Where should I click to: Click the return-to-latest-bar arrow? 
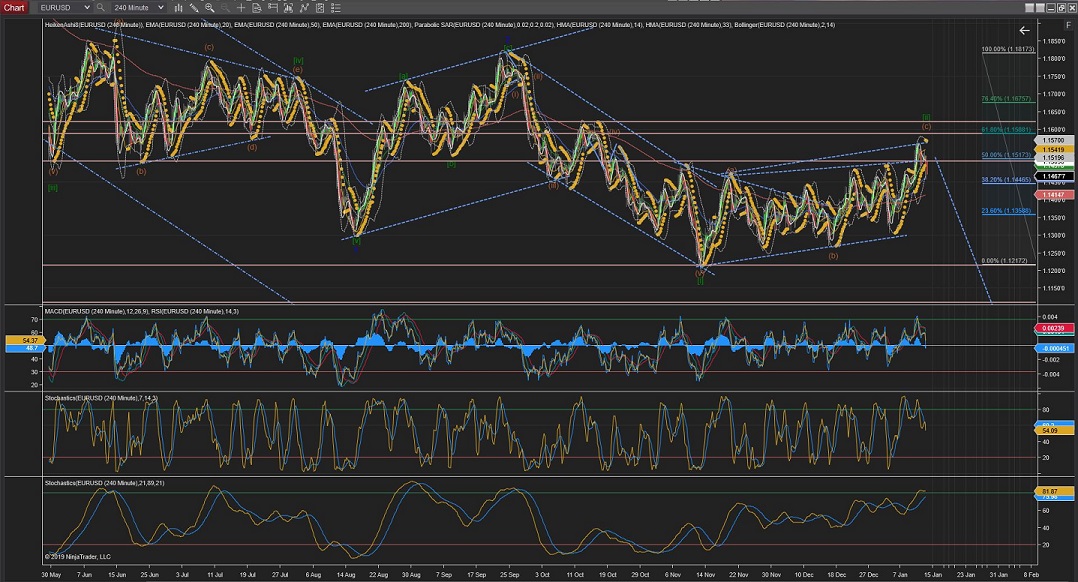(1024, 30)
